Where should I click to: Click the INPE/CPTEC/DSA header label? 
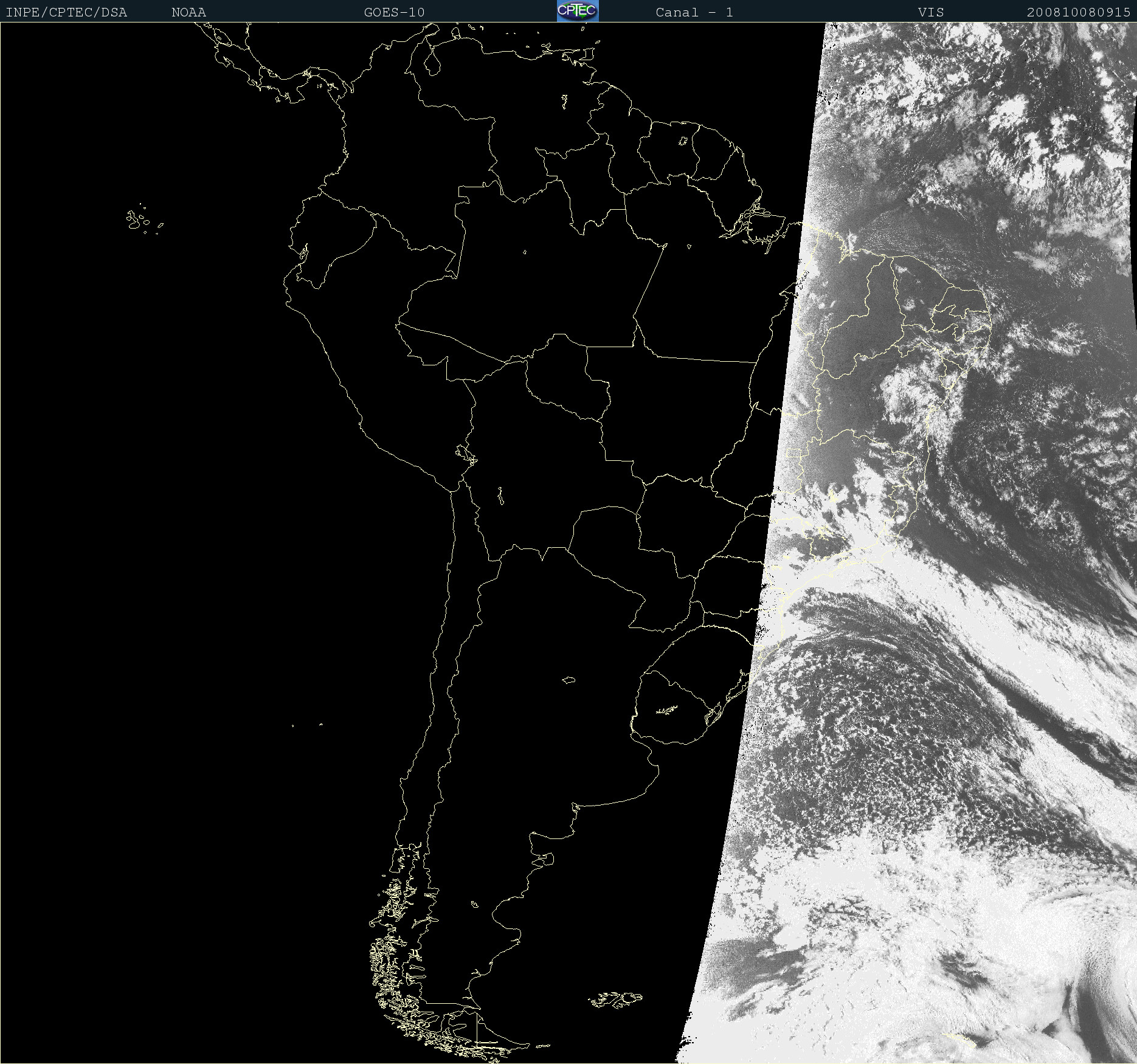click(x=66, y=12)
